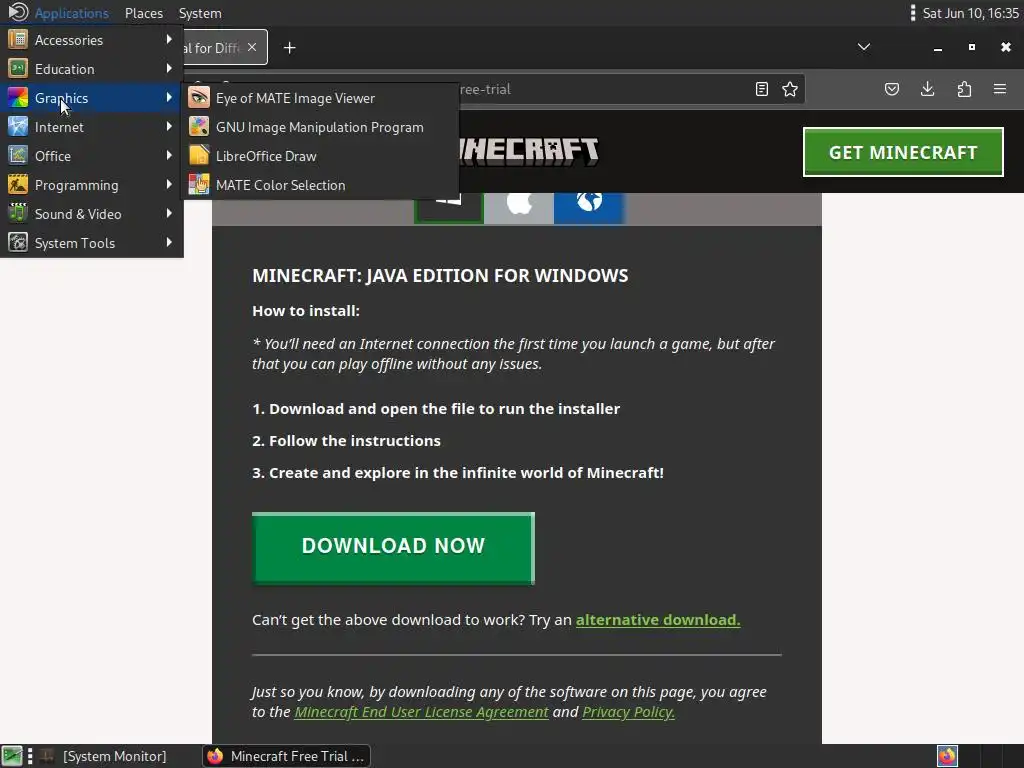Expand the Office submenu arrow
The width and height of the screenshot is (1024, 768).
169,155
